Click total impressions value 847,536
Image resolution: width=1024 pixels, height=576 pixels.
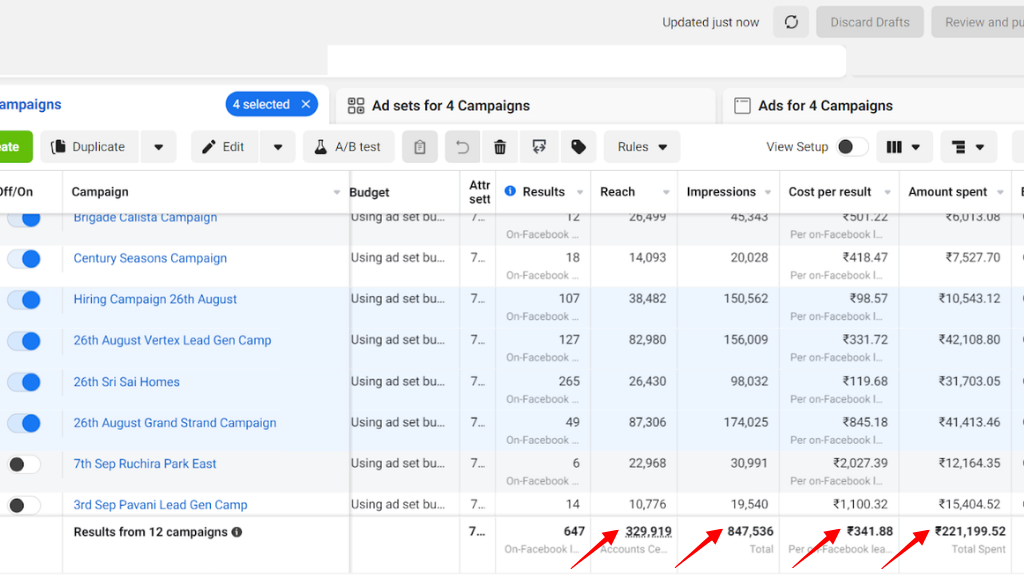[x=750, y=531]
